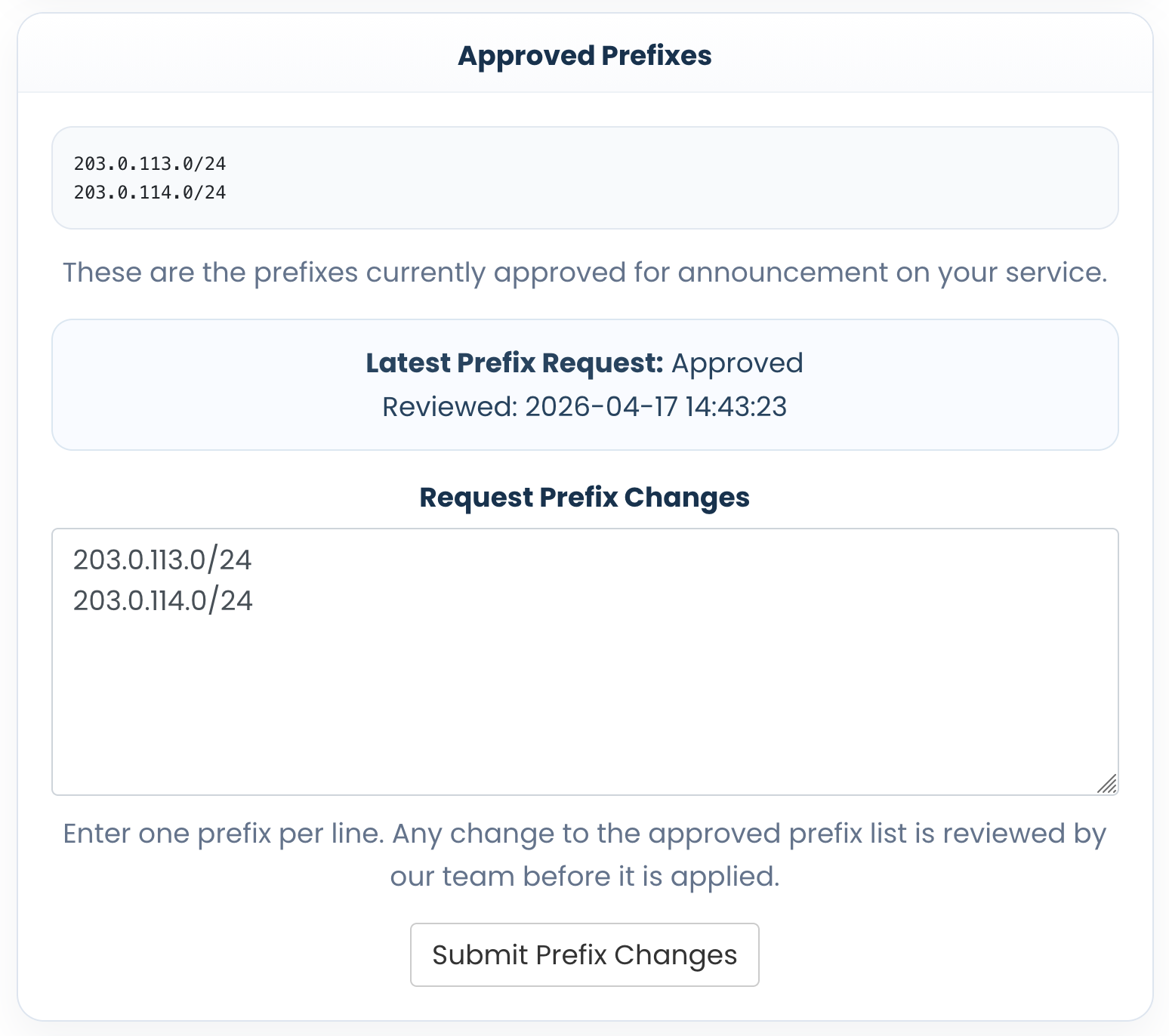Click the Latest Prefix Request status box

coord(584,384)
